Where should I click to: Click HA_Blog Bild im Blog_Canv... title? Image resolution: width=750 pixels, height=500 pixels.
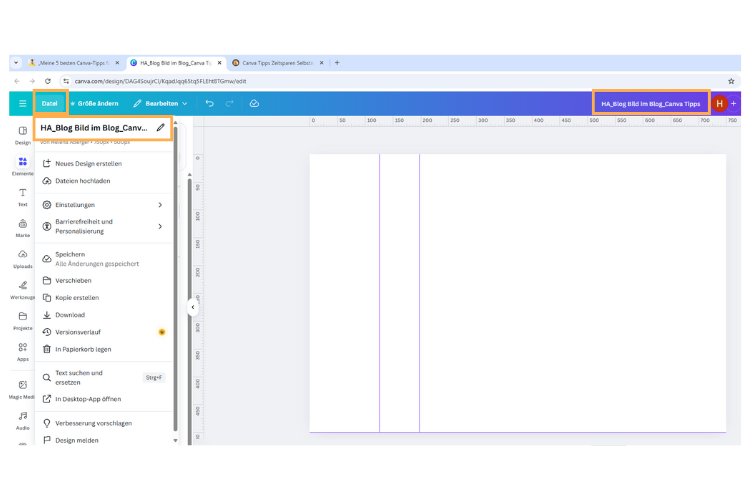tap(94, 128)
